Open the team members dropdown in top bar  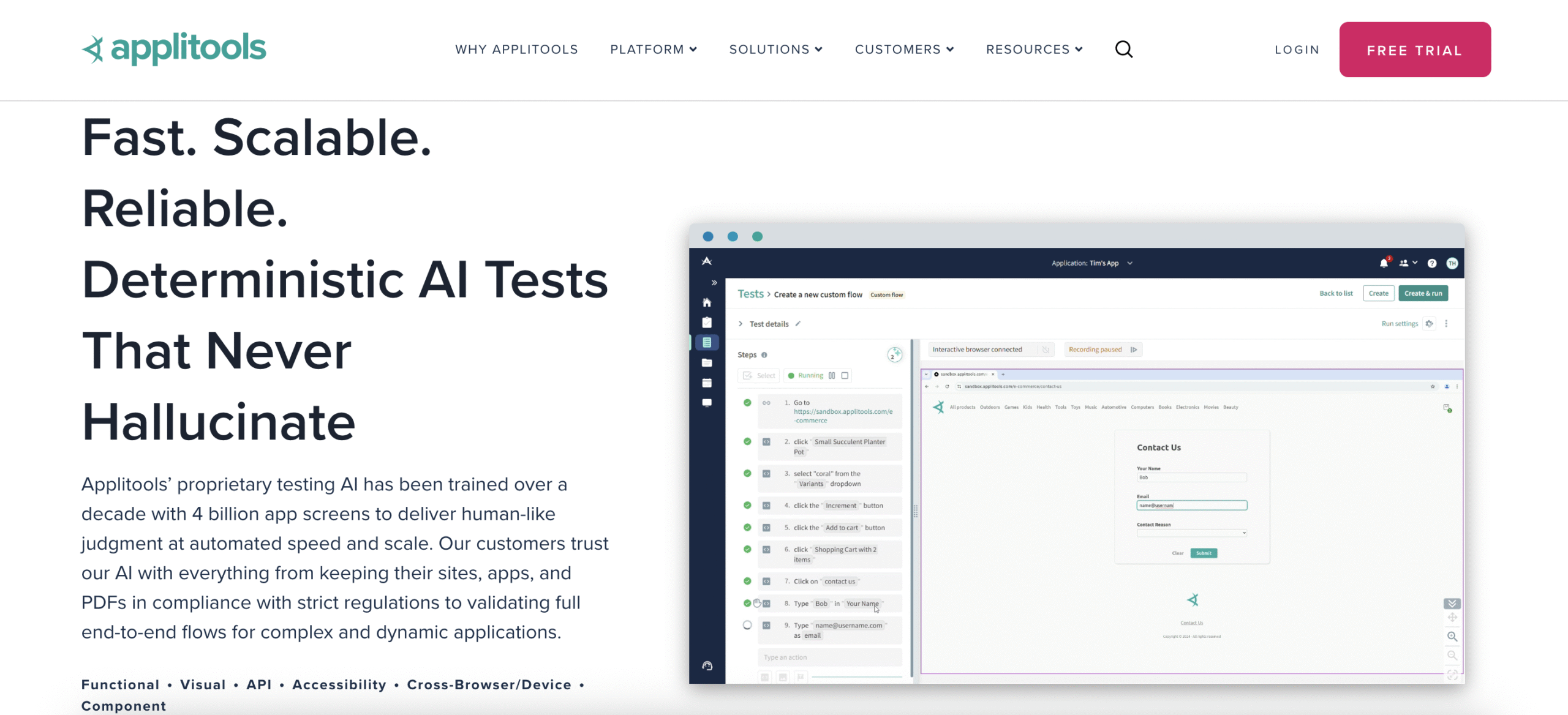(1409, 263)
